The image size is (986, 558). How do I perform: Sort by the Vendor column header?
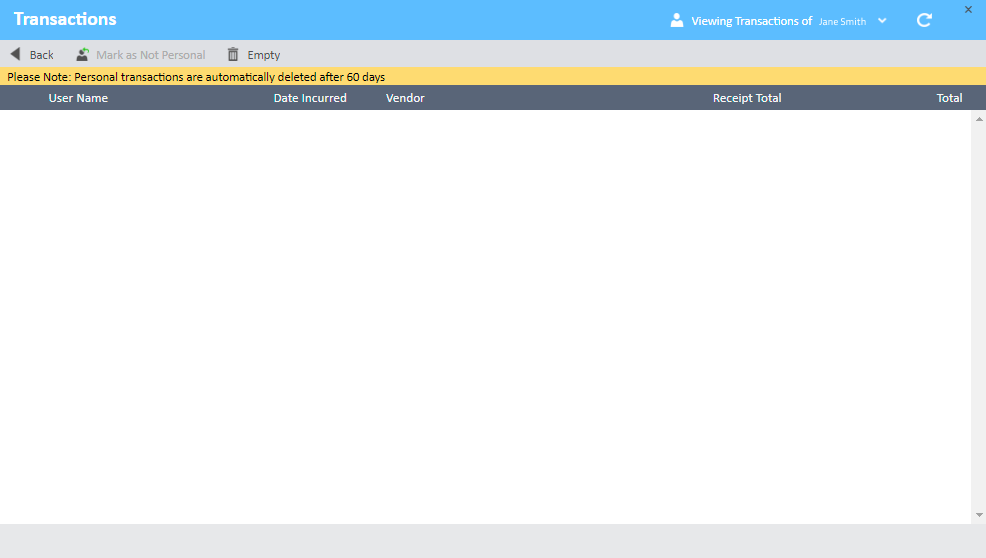[405, 98]
